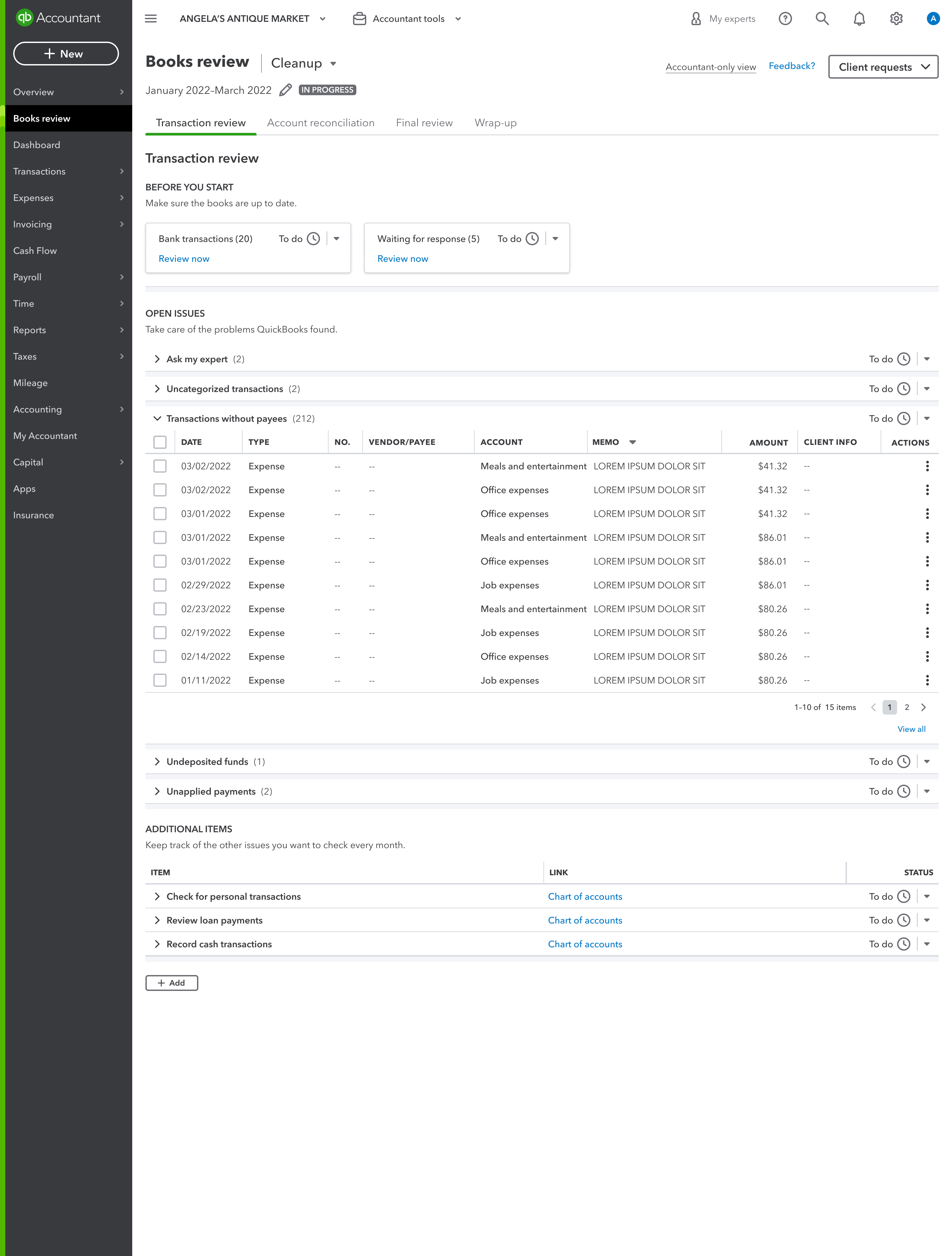Check the 03/02/2022 Office expenses row

coord(160,490)
